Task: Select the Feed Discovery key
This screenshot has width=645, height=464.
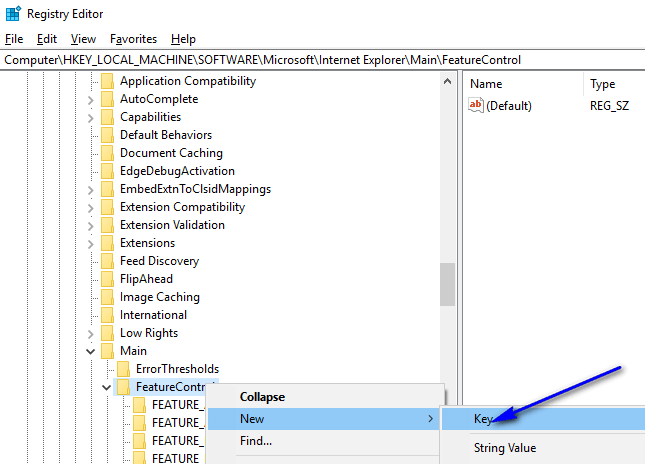Action: pyautogui.click(x=160, y=261)
